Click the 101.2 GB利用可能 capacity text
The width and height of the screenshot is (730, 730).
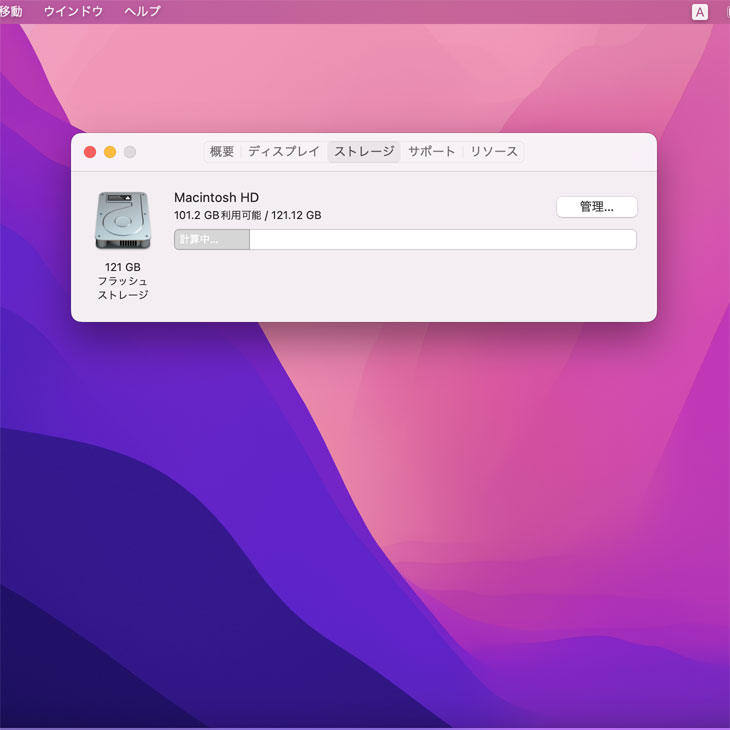tap(247, 216)
